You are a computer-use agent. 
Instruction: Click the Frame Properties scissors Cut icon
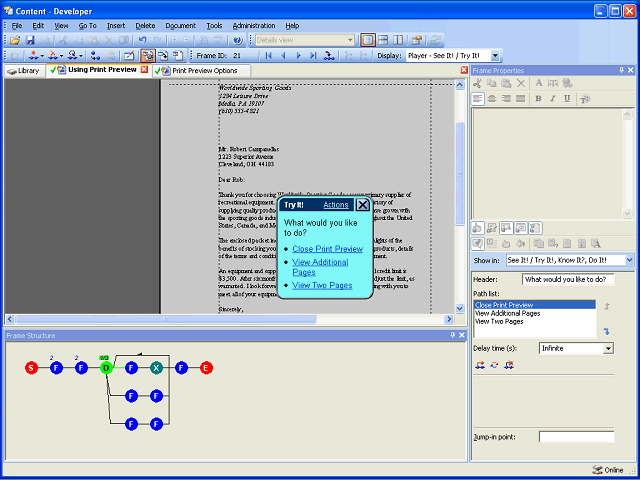[477, 83]
